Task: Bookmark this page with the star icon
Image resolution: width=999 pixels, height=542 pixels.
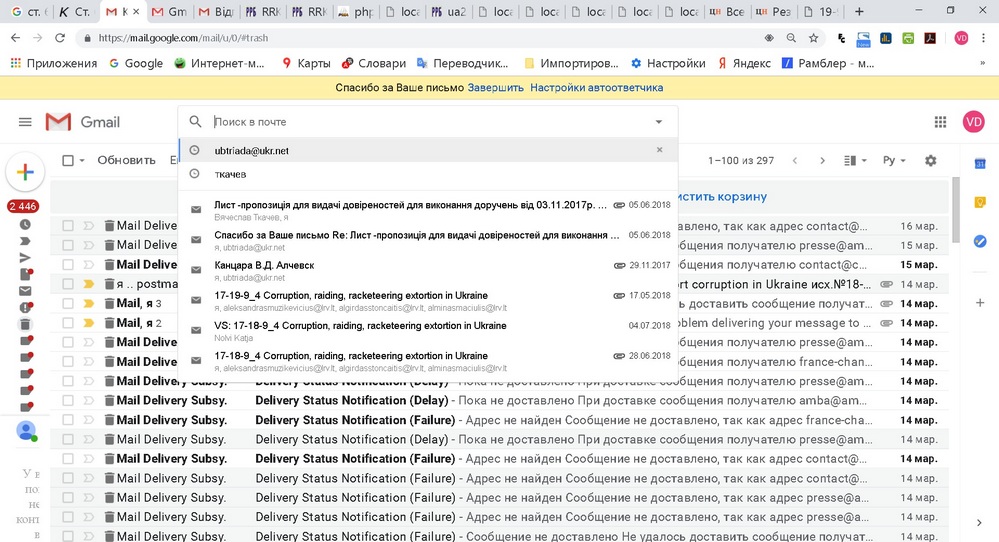Action: click(813, 38)
